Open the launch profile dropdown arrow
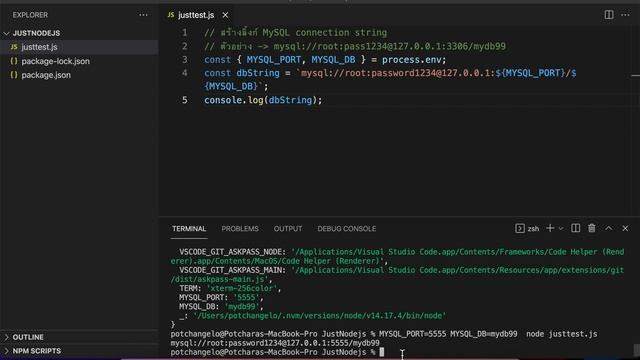Viewport: 640px width, 360px height. click(x=561, y=229)
